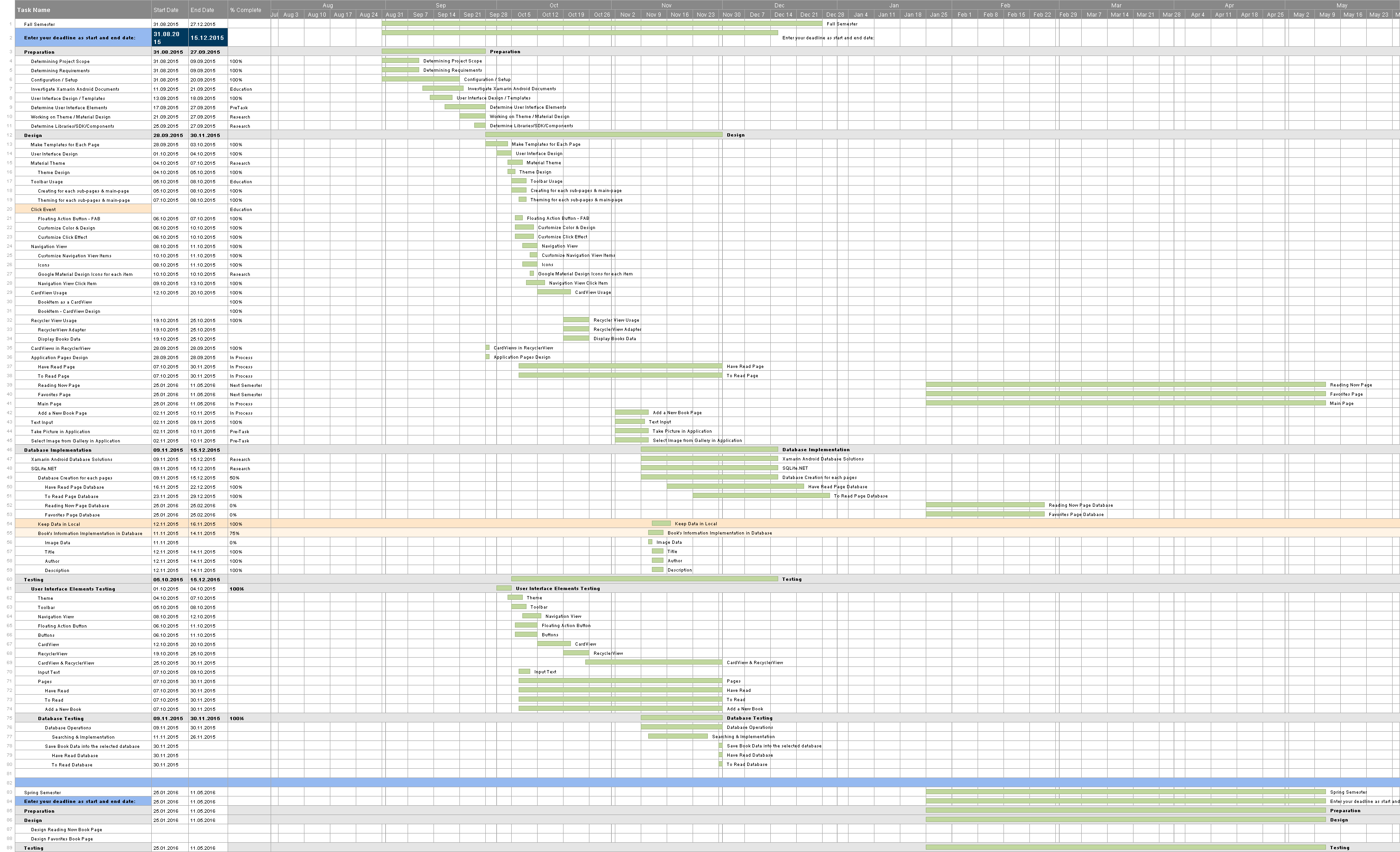Select the Click Event task name cell
Viewport: 1400px width, 852px height.
pyautogui.click(x=43, y=209)
